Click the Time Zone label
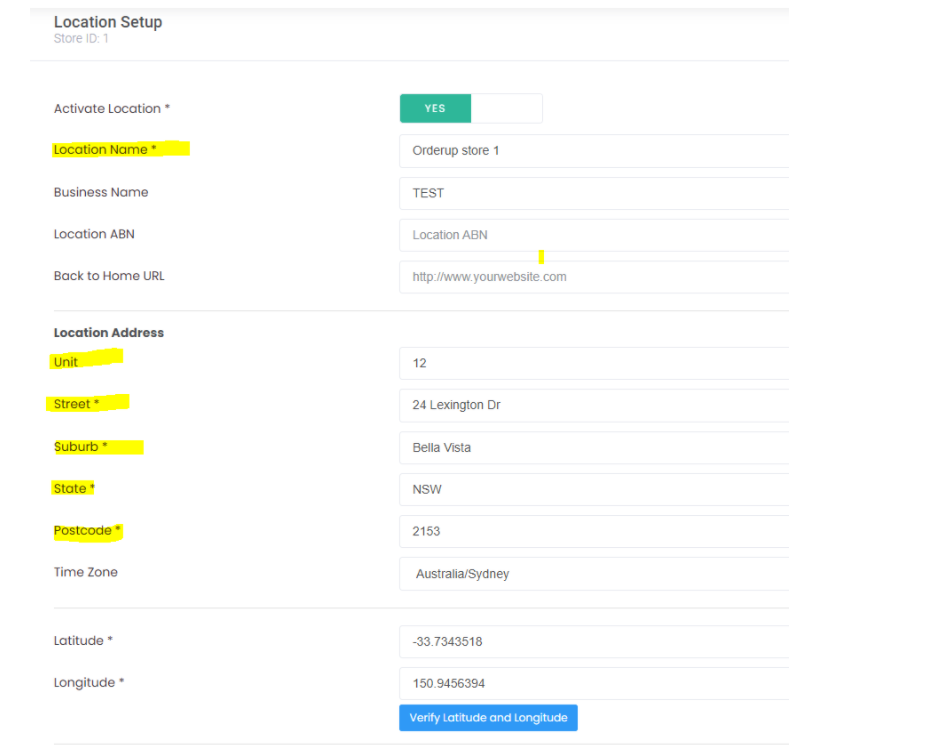This screenshot has height=748, width=950. pos(86,573)
